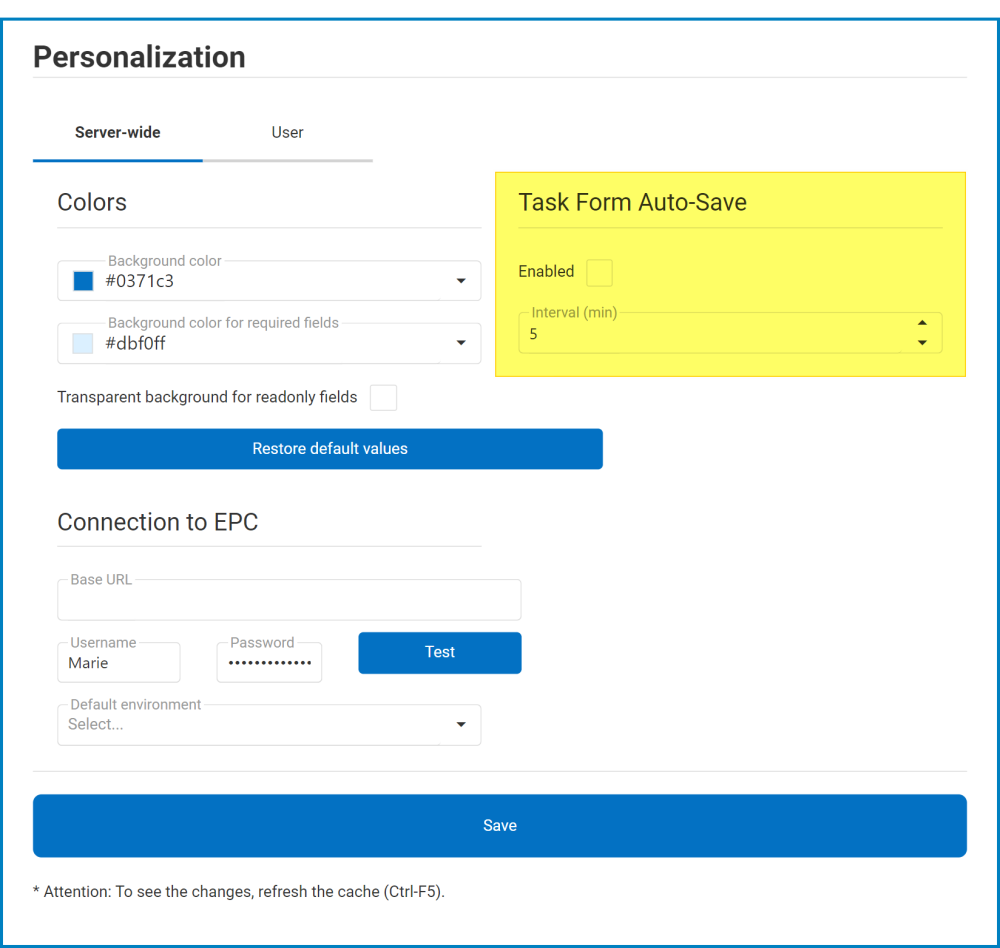
Task: Click the blue #0371c3 color swatch
Action: (x=82, y=281)
